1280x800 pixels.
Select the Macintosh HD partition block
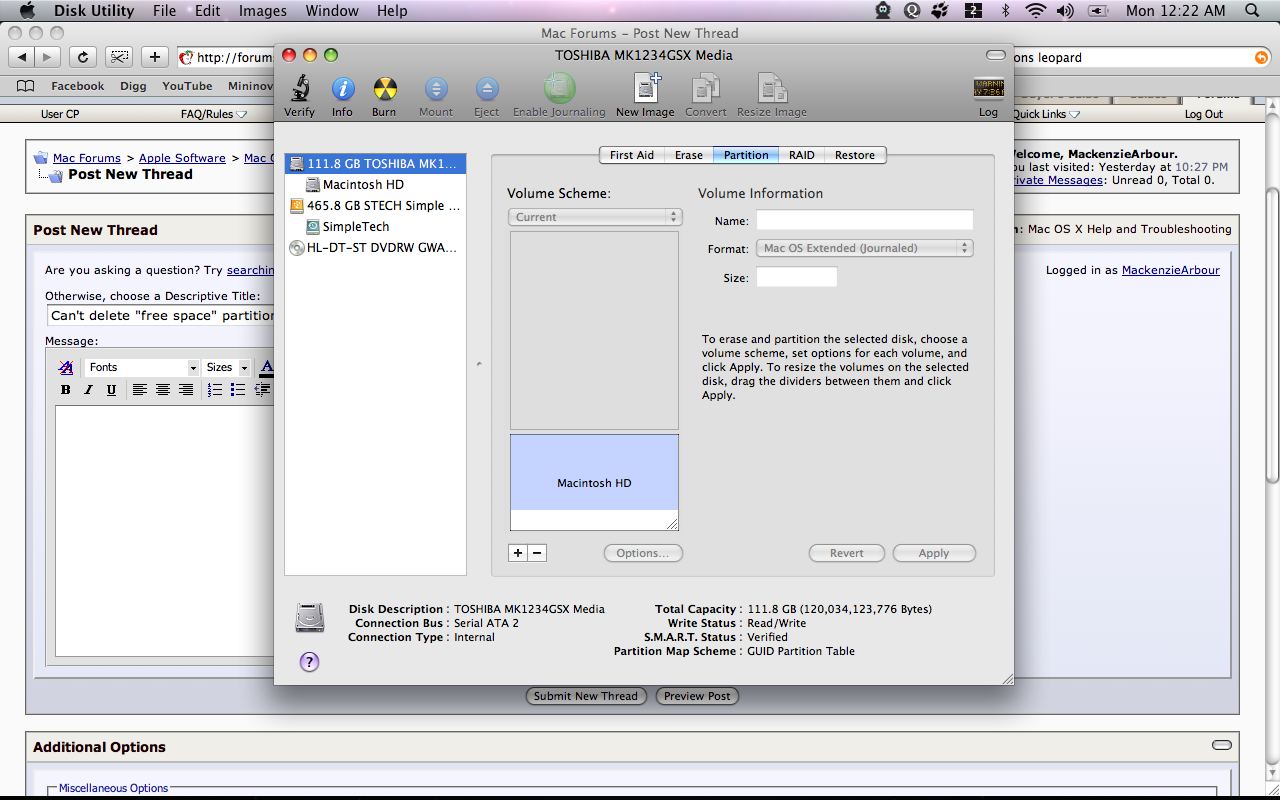click(594, 482)
